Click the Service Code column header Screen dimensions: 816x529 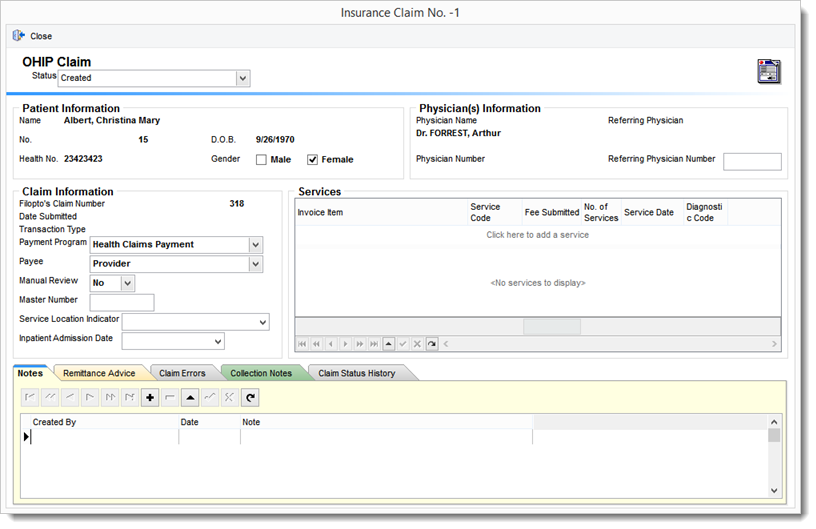point(495,212)
